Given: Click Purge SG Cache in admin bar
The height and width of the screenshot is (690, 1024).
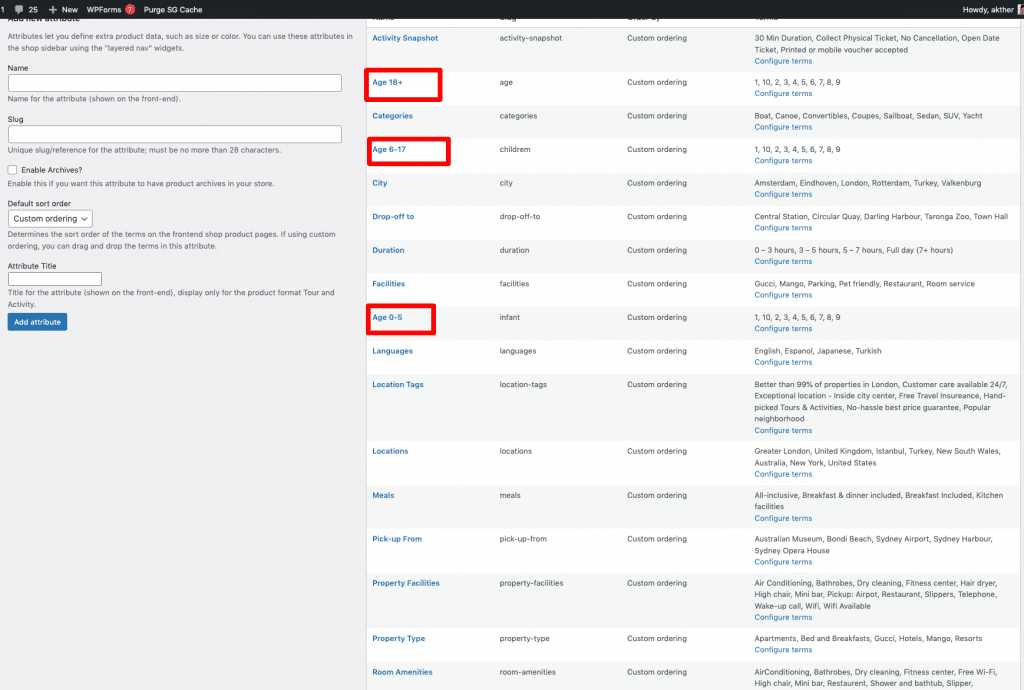Looking at the screenshot, I should [x=173, y=10].
